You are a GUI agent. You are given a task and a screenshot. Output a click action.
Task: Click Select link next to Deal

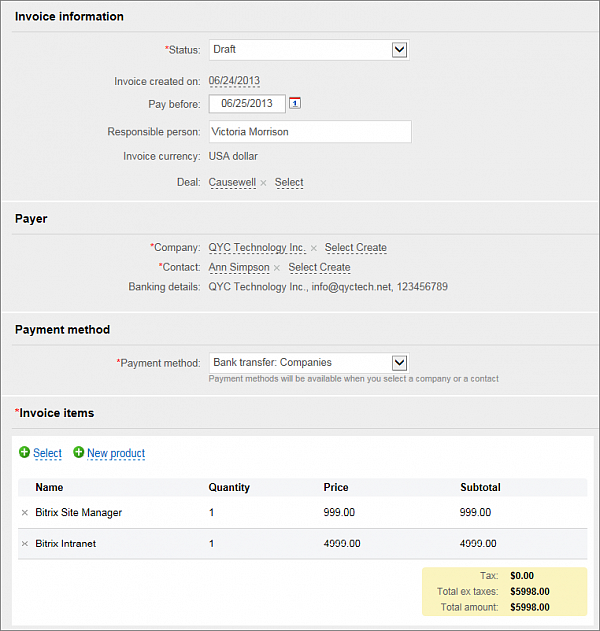289,183
